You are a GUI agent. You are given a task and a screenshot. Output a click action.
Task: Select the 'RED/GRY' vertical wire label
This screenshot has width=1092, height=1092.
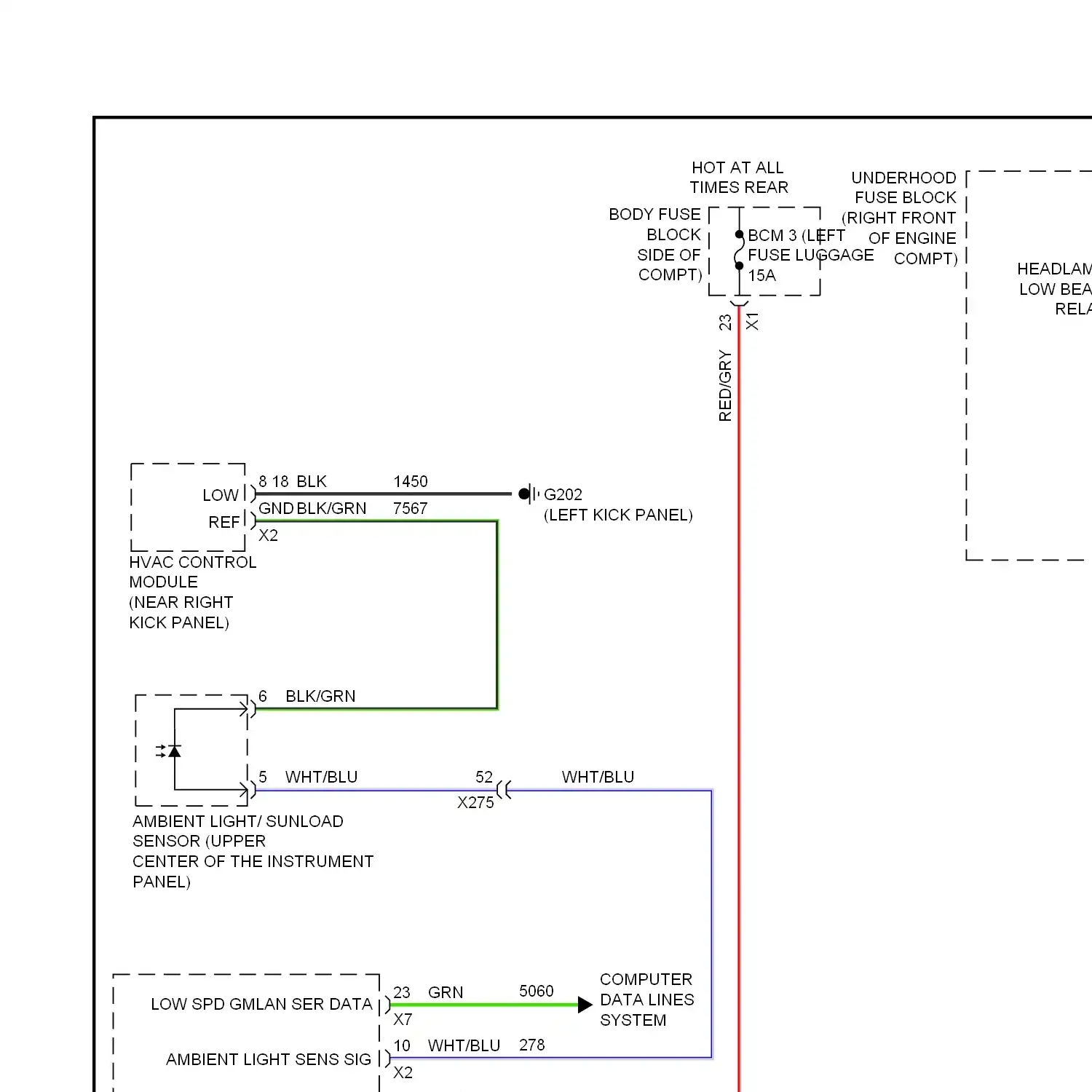point(725,385)
